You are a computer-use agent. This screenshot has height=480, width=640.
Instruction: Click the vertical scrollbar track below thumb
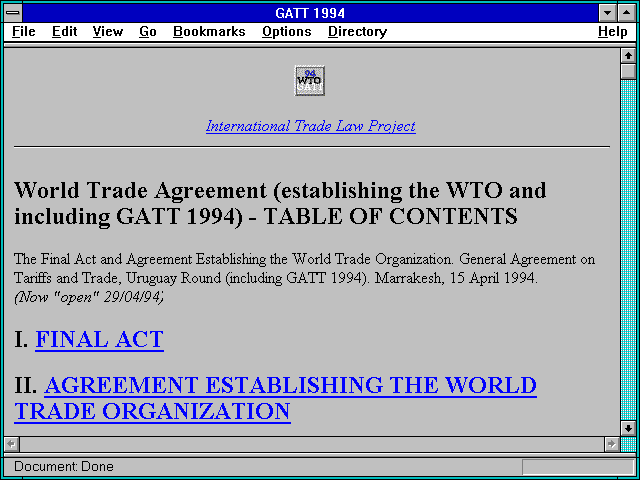pyautogui.click(x=628, y=250)
